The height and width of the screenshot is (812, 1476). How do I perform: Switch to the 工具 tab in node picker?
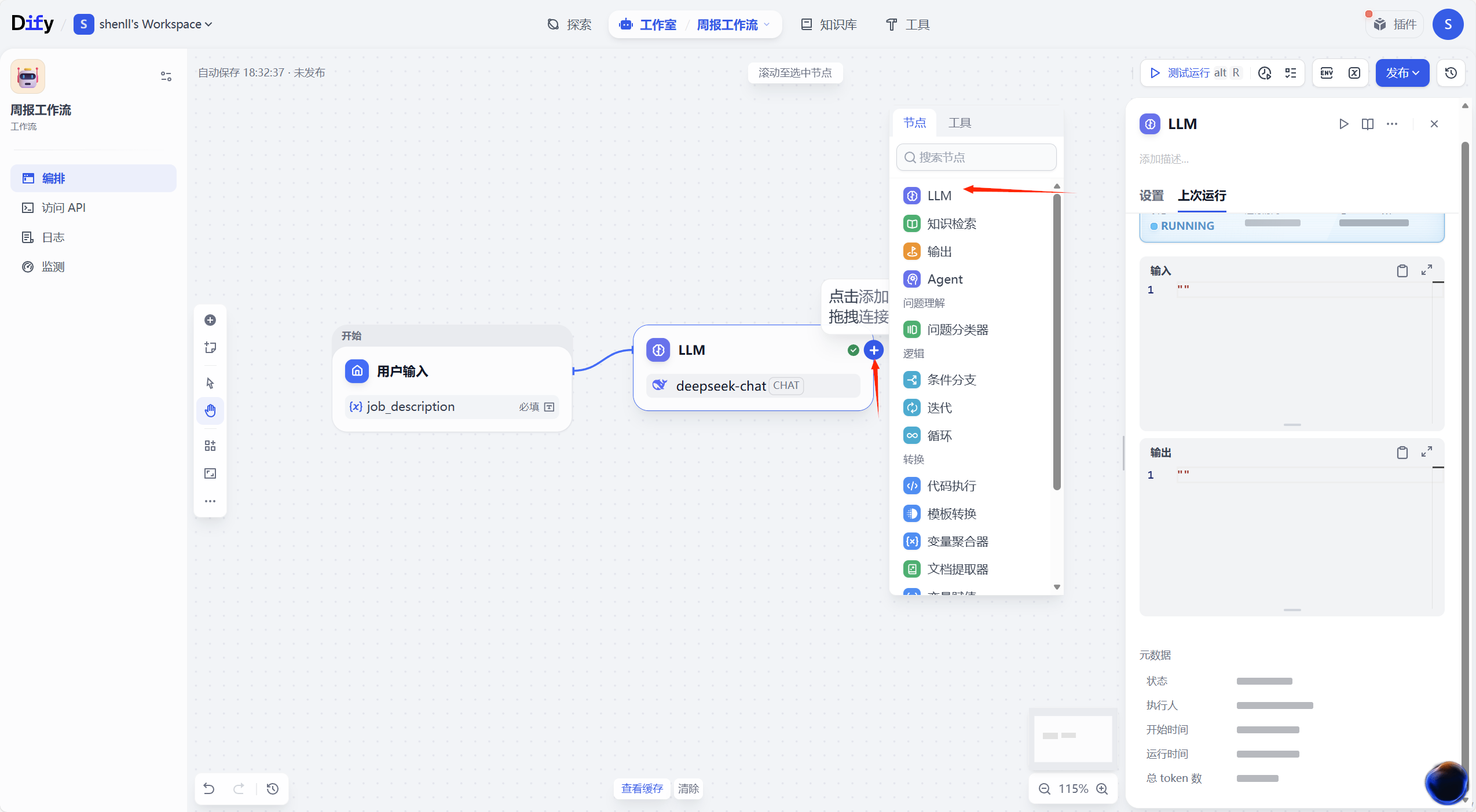tap(959, 123)
